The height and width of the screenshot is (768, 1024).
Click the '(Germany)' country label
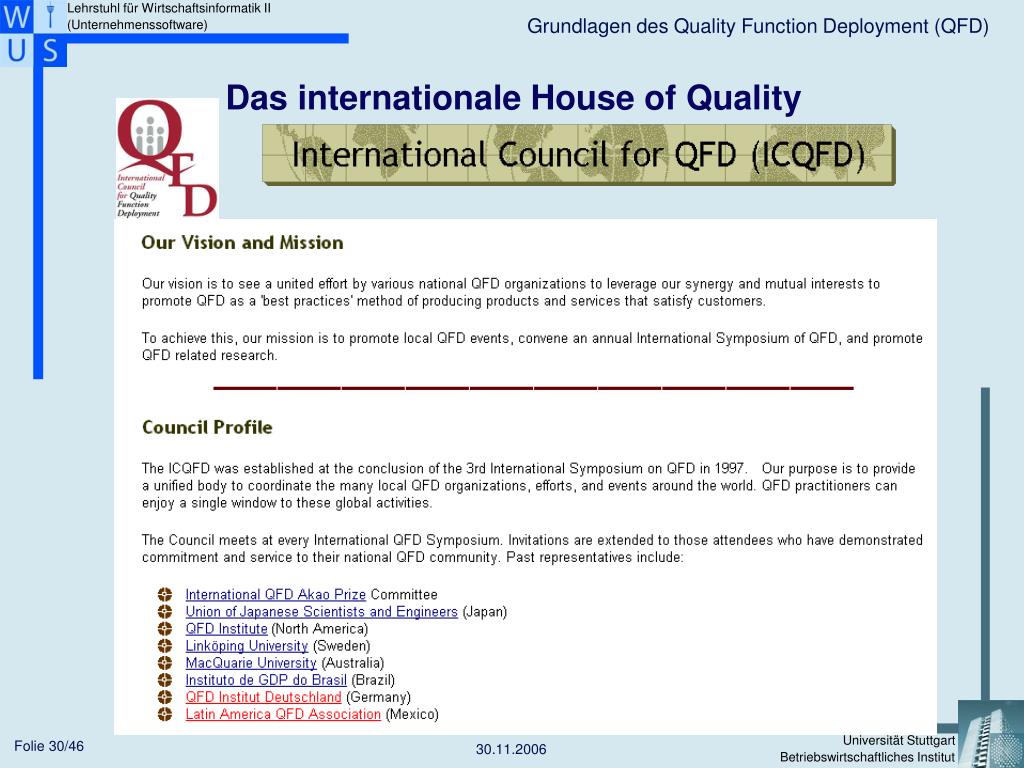pyautogui.click(x=378, y=697)
